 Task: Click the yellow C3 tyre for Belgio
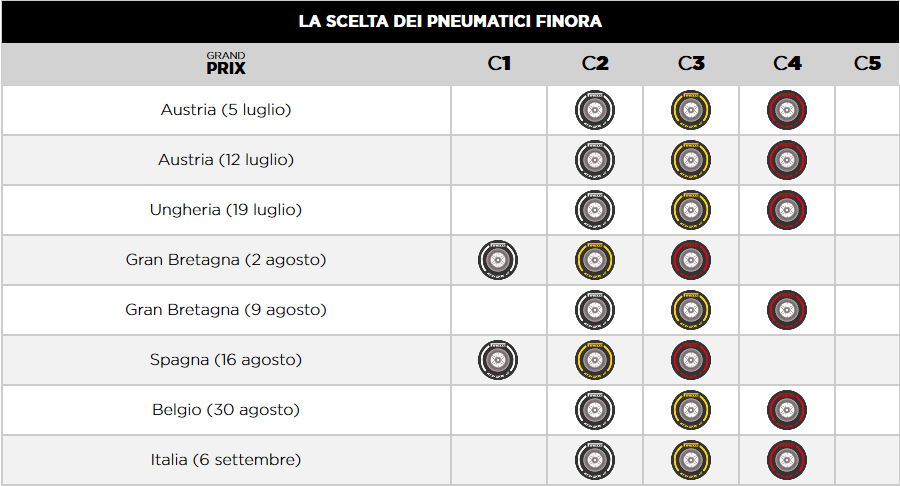pos(691,410)
